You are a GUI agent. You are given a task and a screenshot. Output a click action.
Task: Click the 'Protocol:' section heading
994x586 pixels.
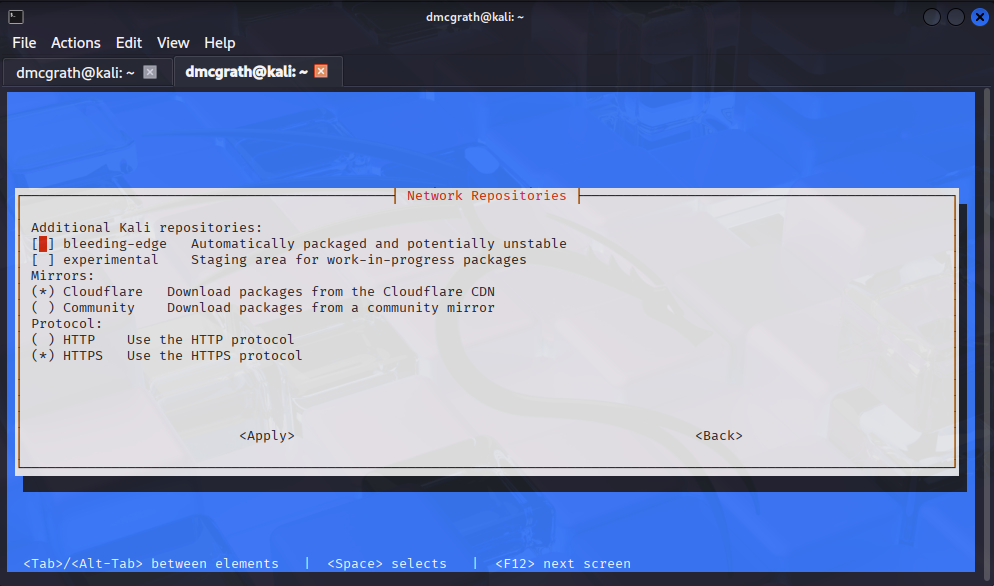click(x=67, y=323)
